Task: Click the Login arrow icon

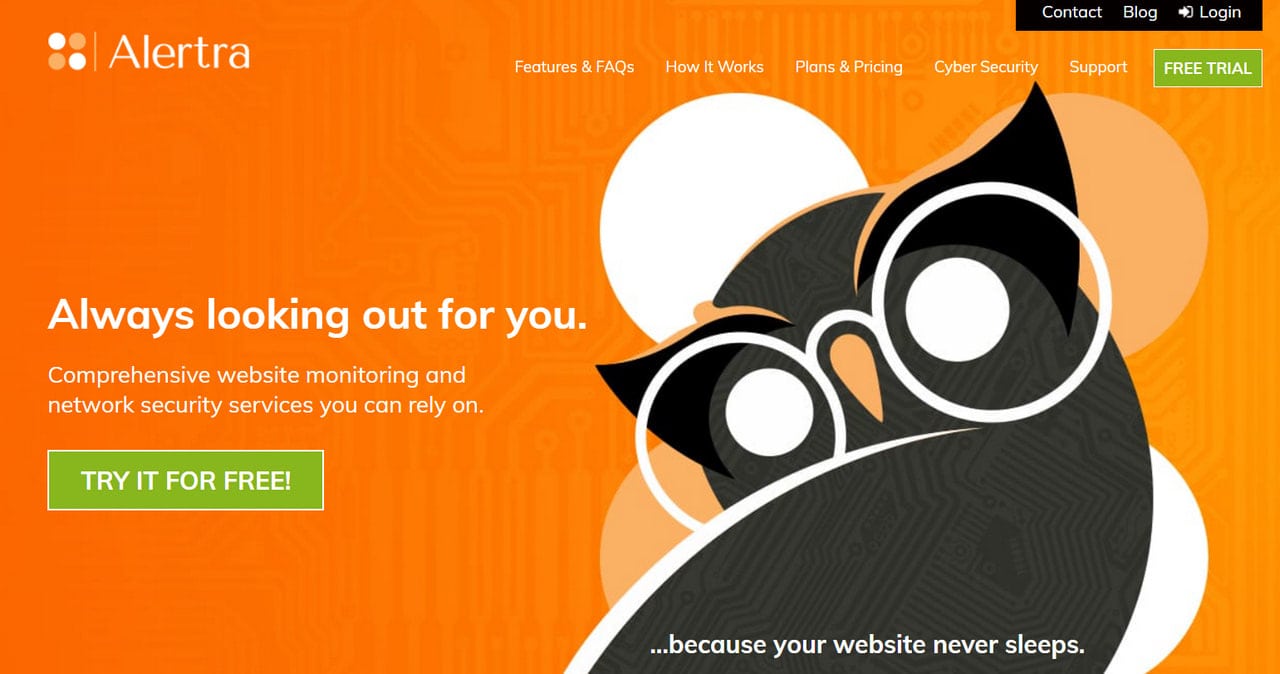Action: coord(1186,12)
